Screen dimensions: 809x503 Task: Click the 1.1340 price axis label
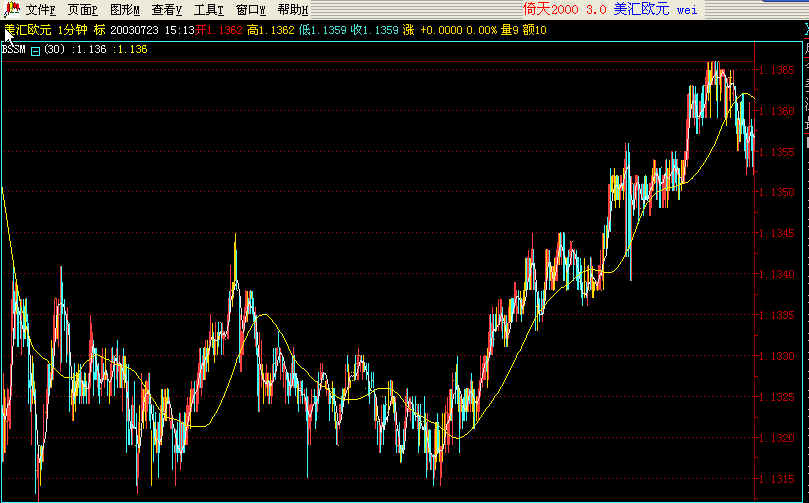777,274
